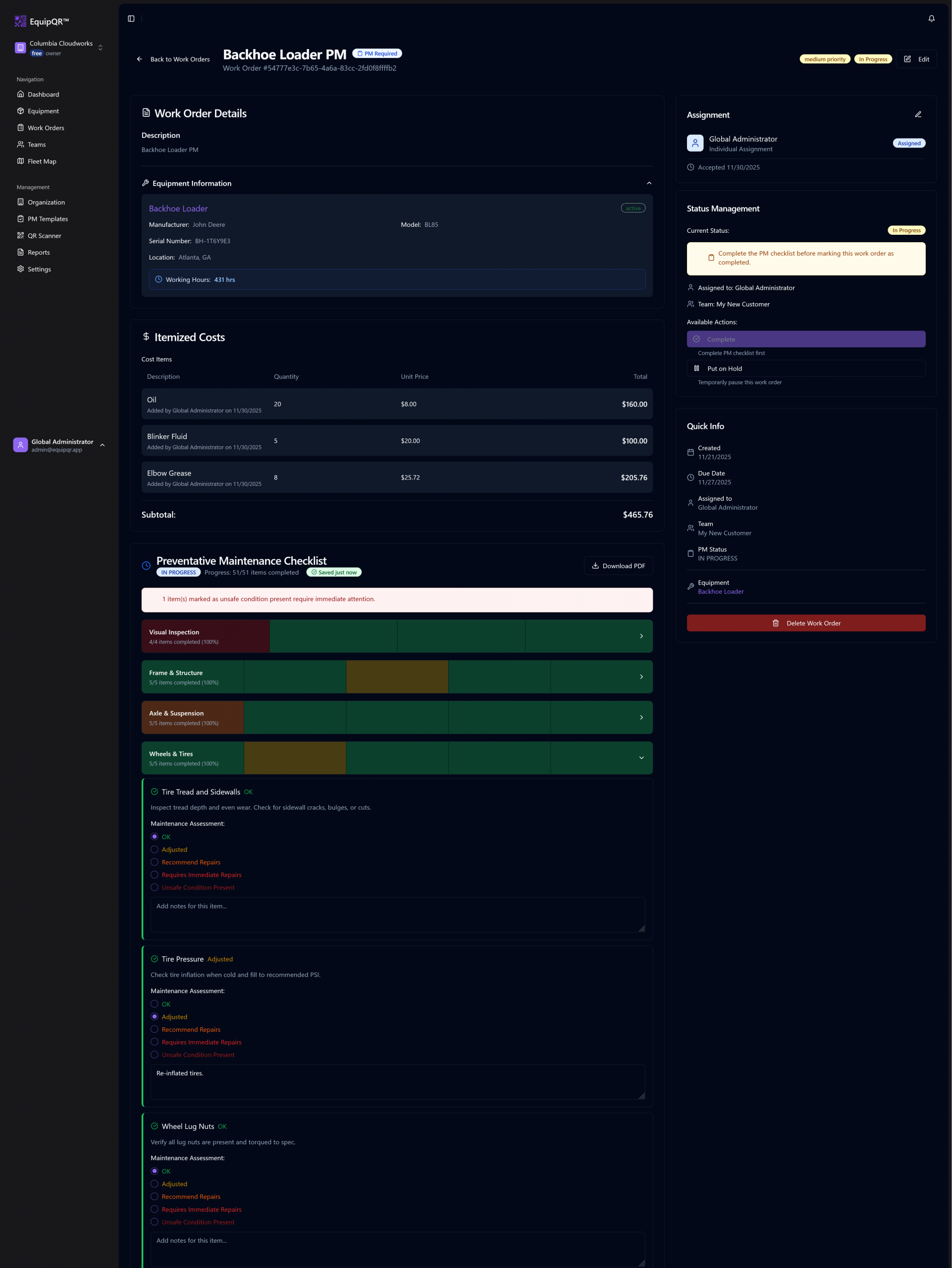The width and height of the screenshot is (952, 1268).
Task: Open PM Templates menu item
Action: click(x=48, y=219)
